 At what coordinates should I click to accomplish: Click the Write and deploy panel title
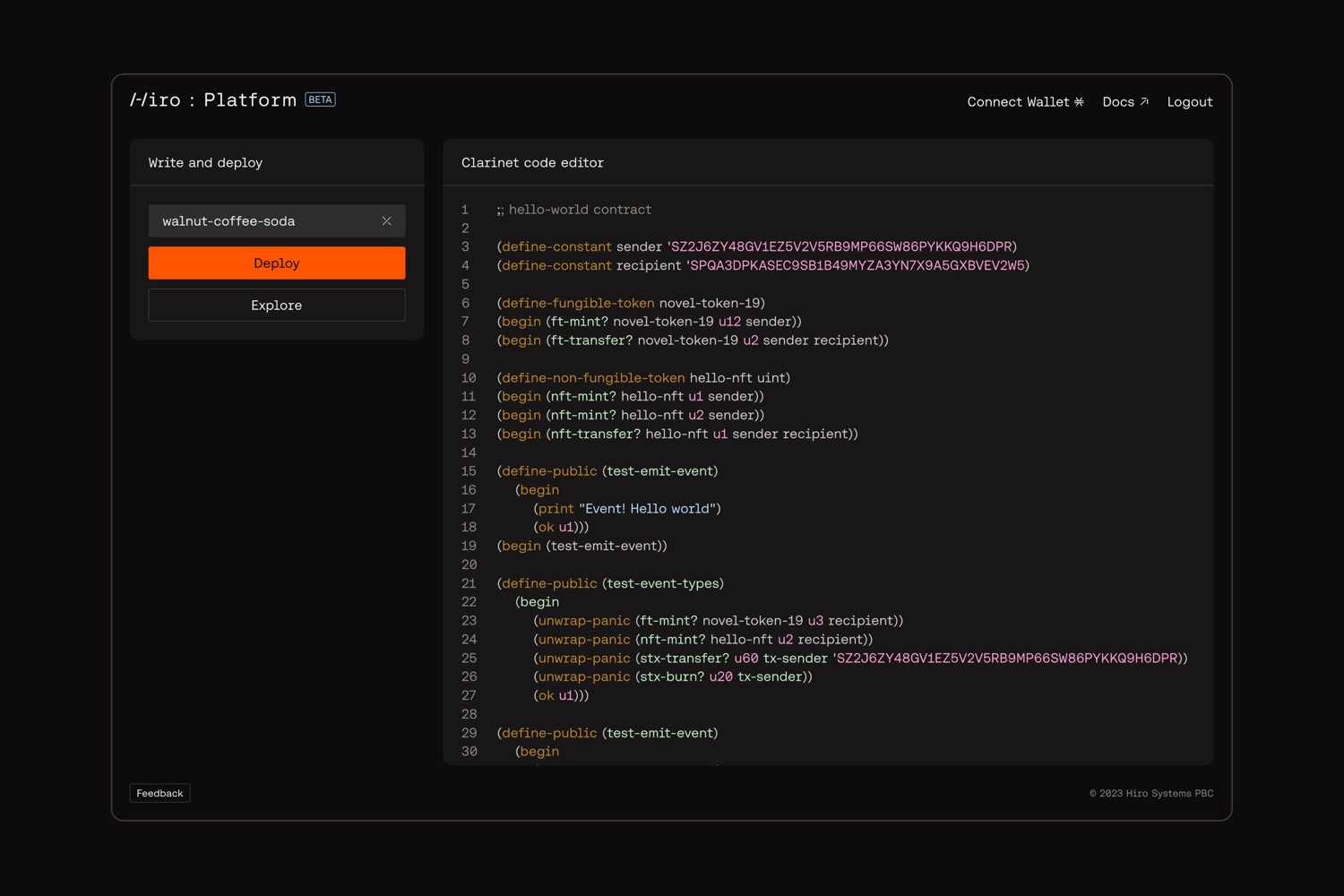pos(205,163)
